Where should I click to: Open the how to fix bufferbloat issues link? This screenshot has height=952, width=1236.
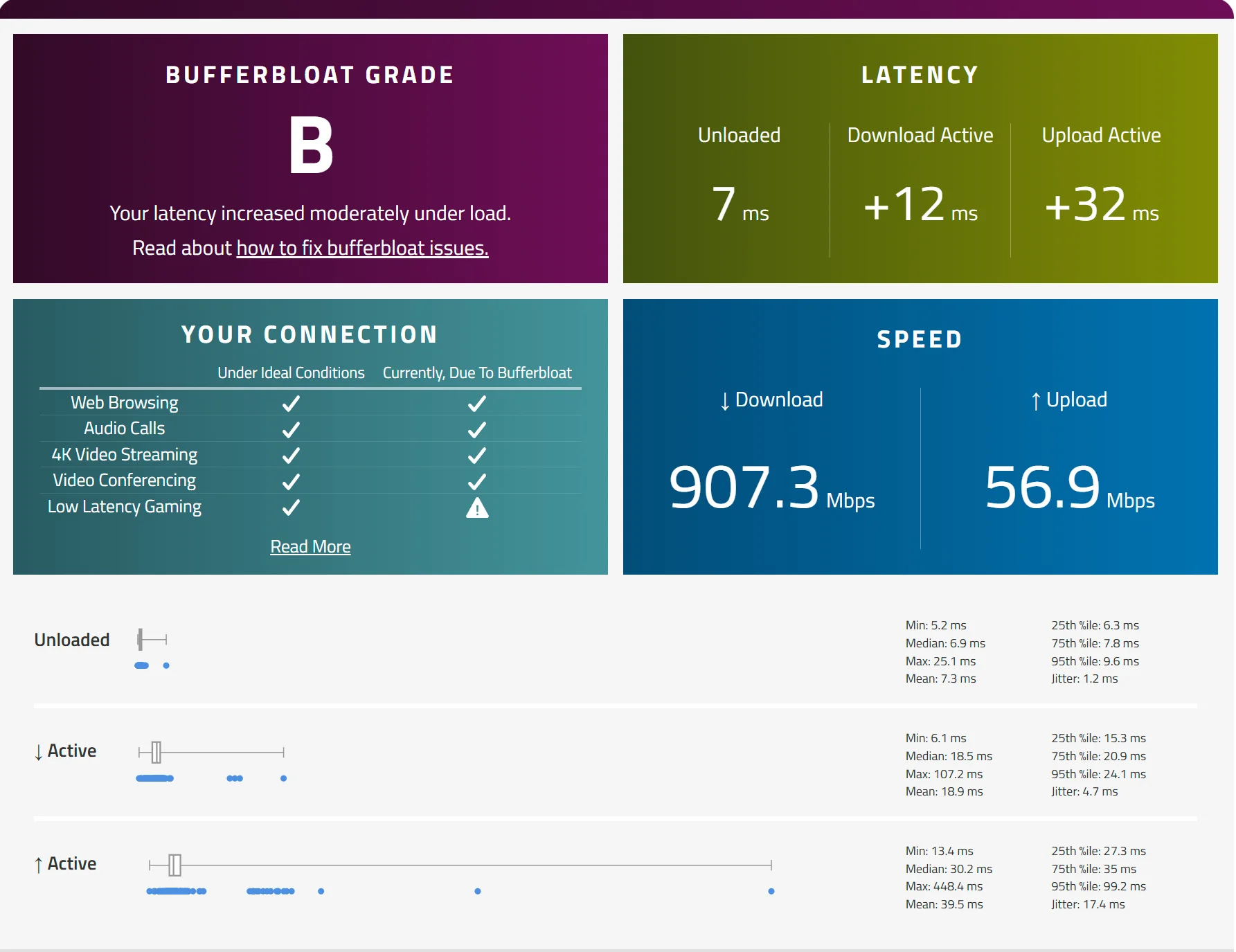click(362, 248)
